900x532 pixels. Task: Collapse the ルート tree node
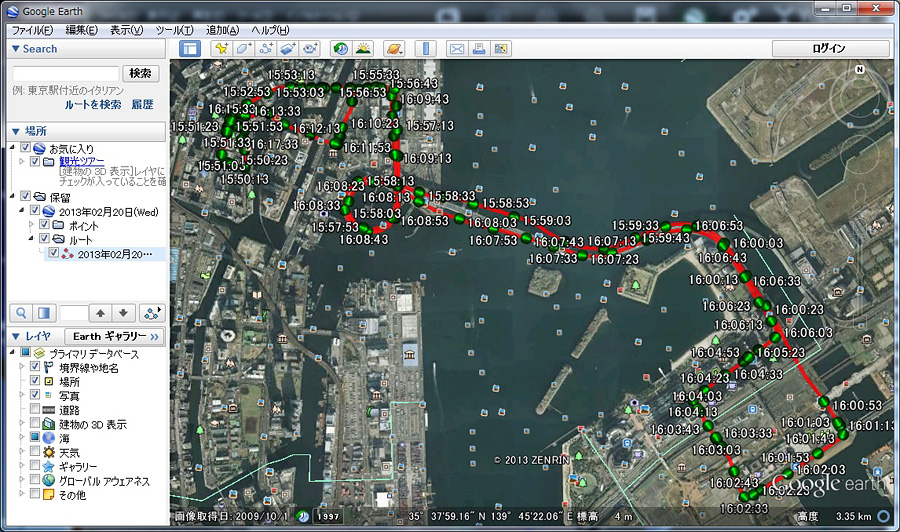tap(32, 239)
